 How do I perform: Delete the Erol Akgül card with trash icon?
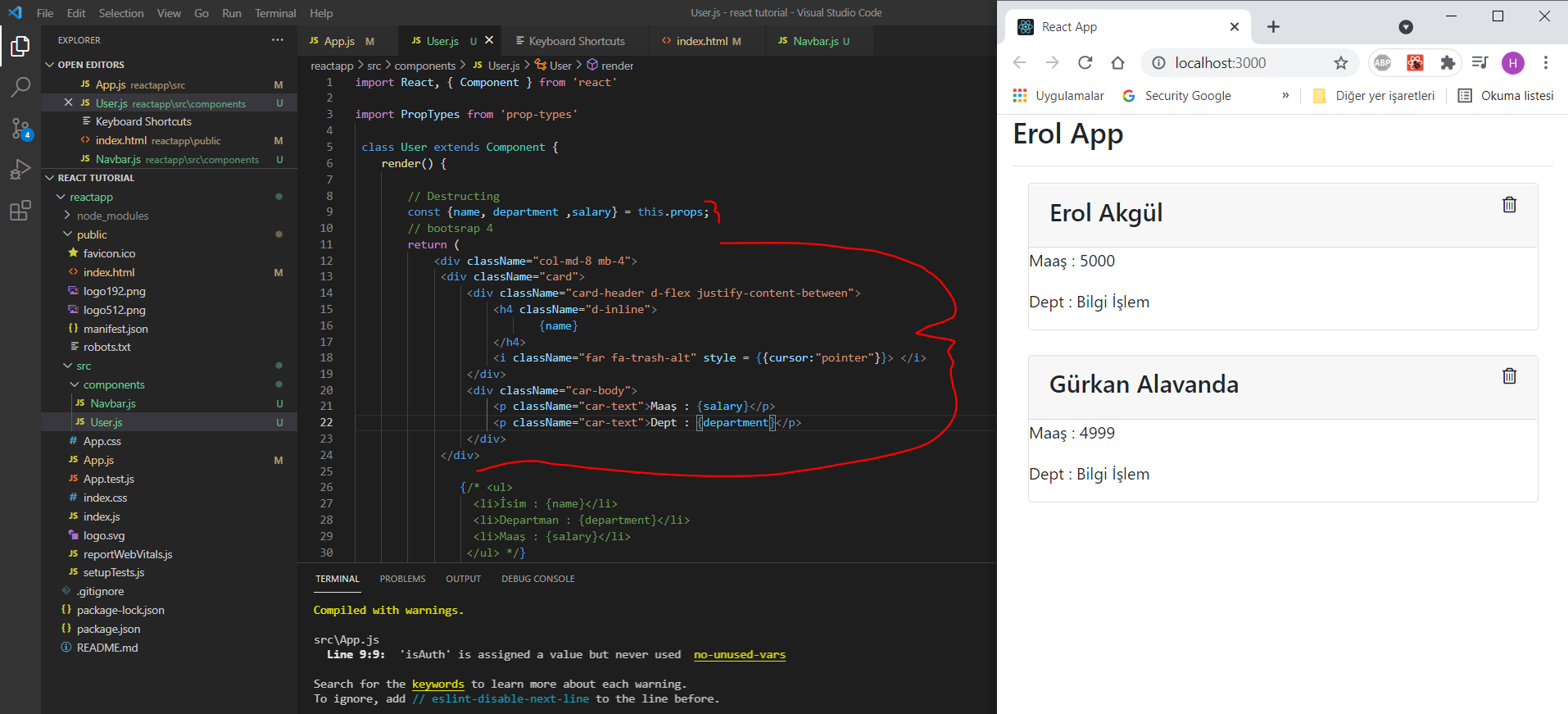click(x=1509, y=205)
